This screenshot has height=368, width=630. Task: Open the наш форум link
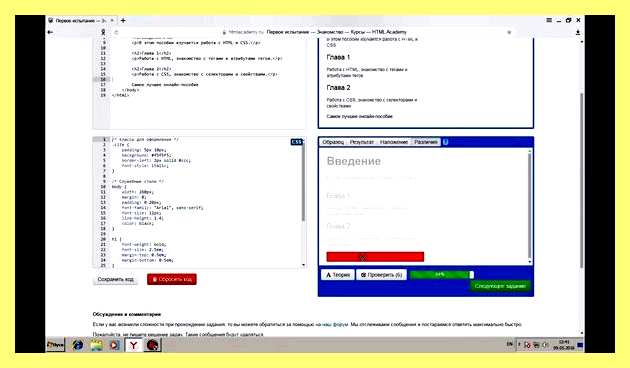(x=334, y=324)
